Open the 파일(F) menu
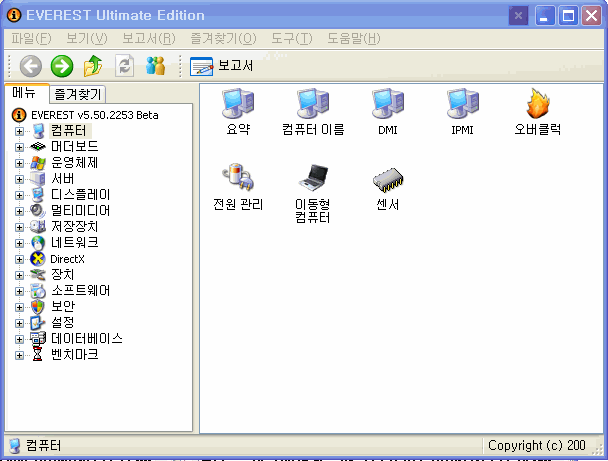Viewport: 608px width, 461px height. pyautogui.click(x=31, y=38)
